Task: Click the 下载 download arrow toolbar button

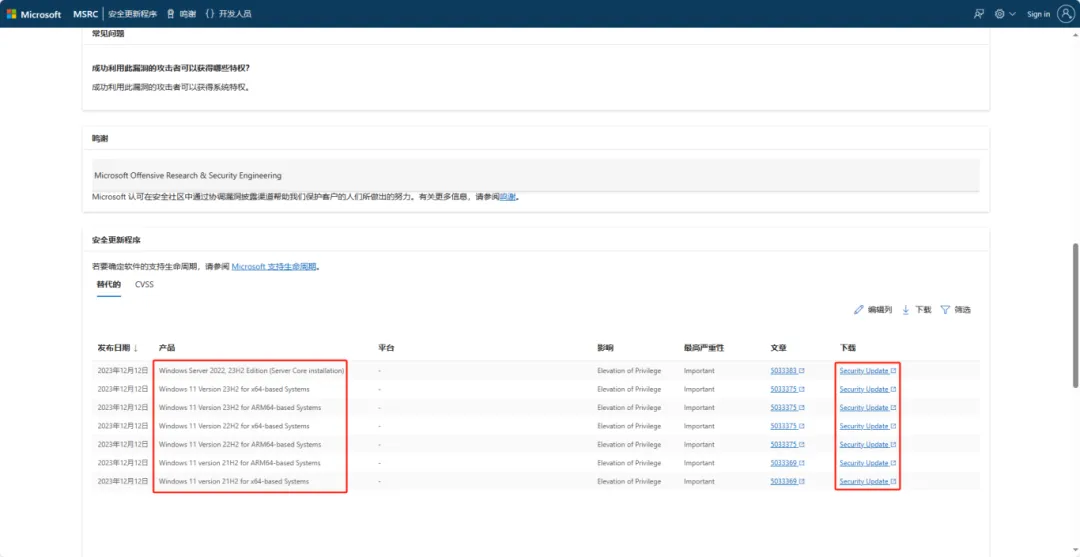Action: click(916, 310)
